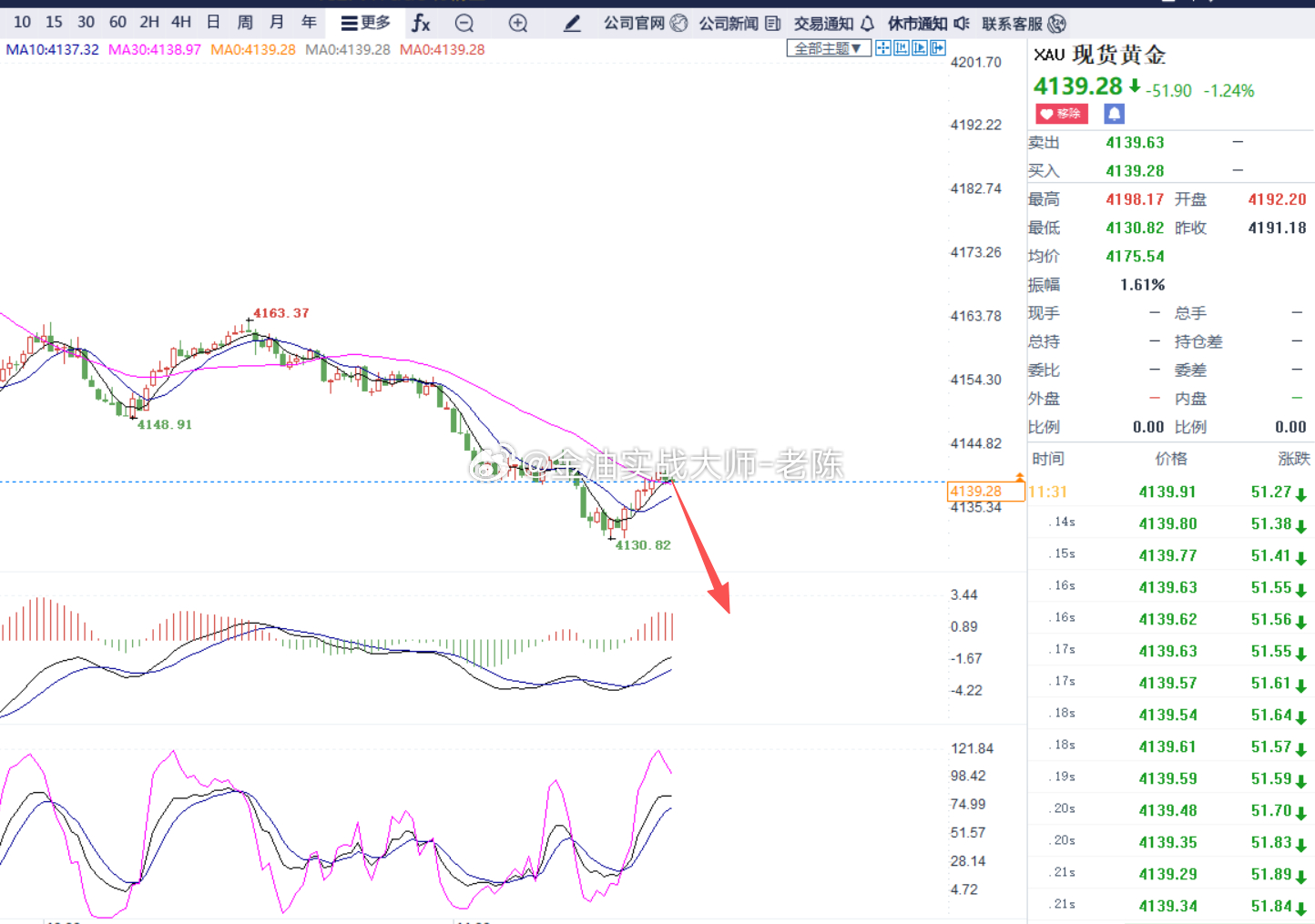The width and height of the screenshot is (1315, 924).
Task: Select the daily 日 period
Action: [x=213, y=22]
